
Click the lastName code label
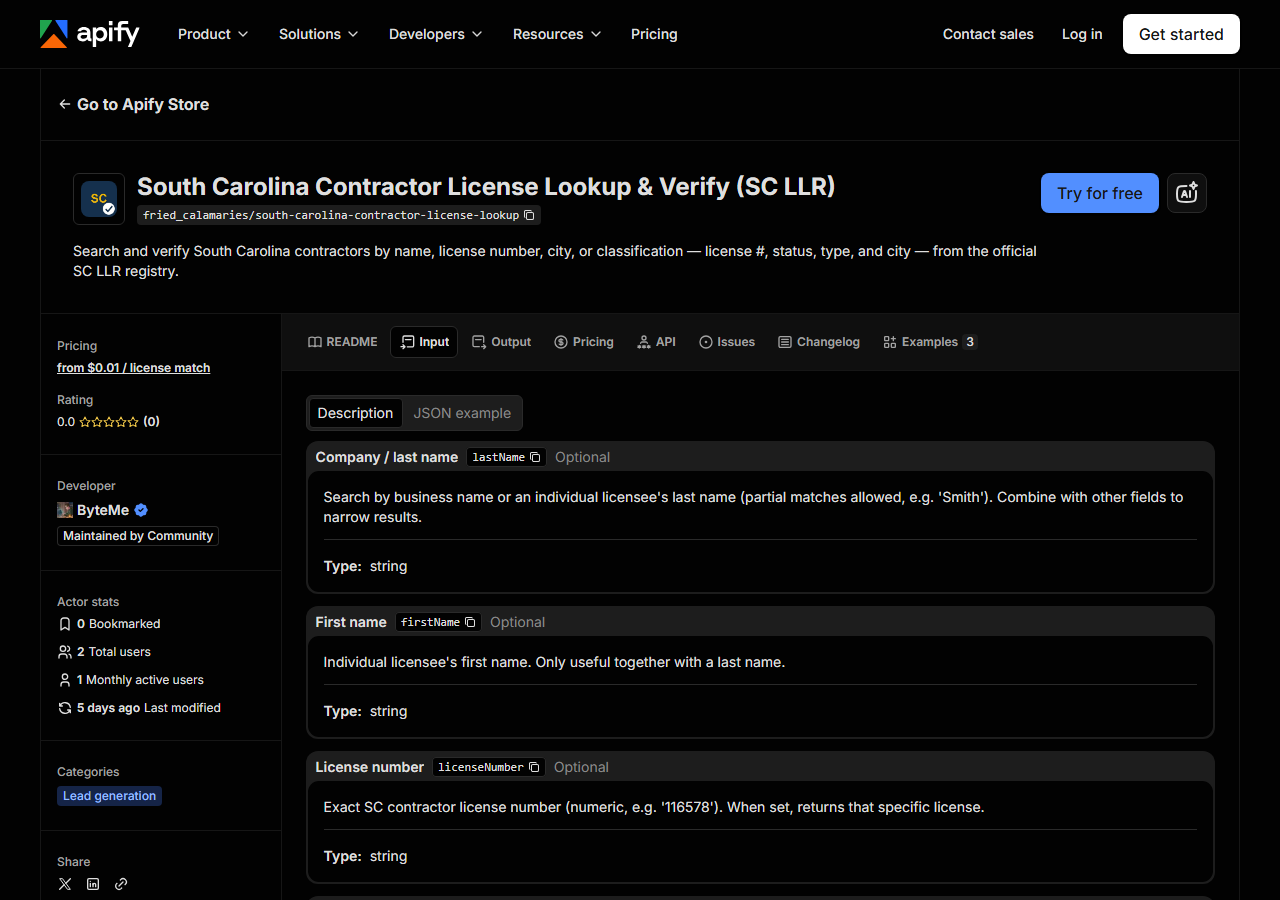click(498, 457)
